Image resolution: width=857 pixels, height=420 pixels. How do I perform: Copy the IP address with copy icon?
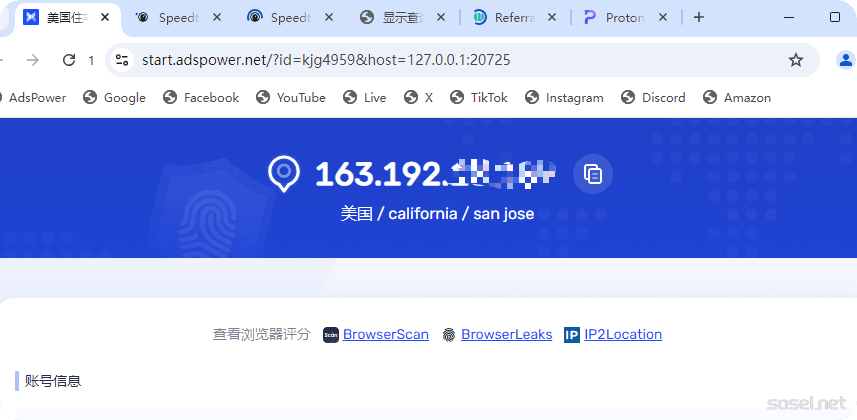pos(593,174)
